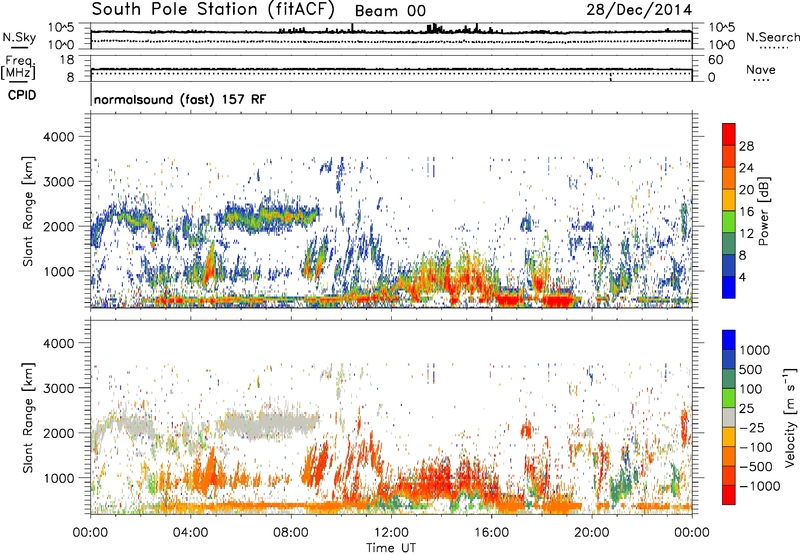
Task: Click the red top of power color bar
Action: tap(729, 133)
